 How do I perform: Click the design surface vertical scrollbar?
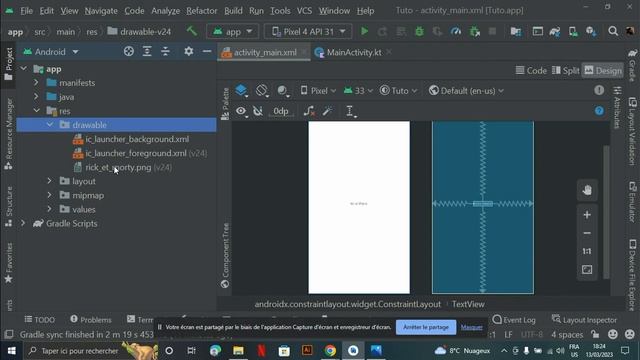pyautogui.click(x=606, y=212)
